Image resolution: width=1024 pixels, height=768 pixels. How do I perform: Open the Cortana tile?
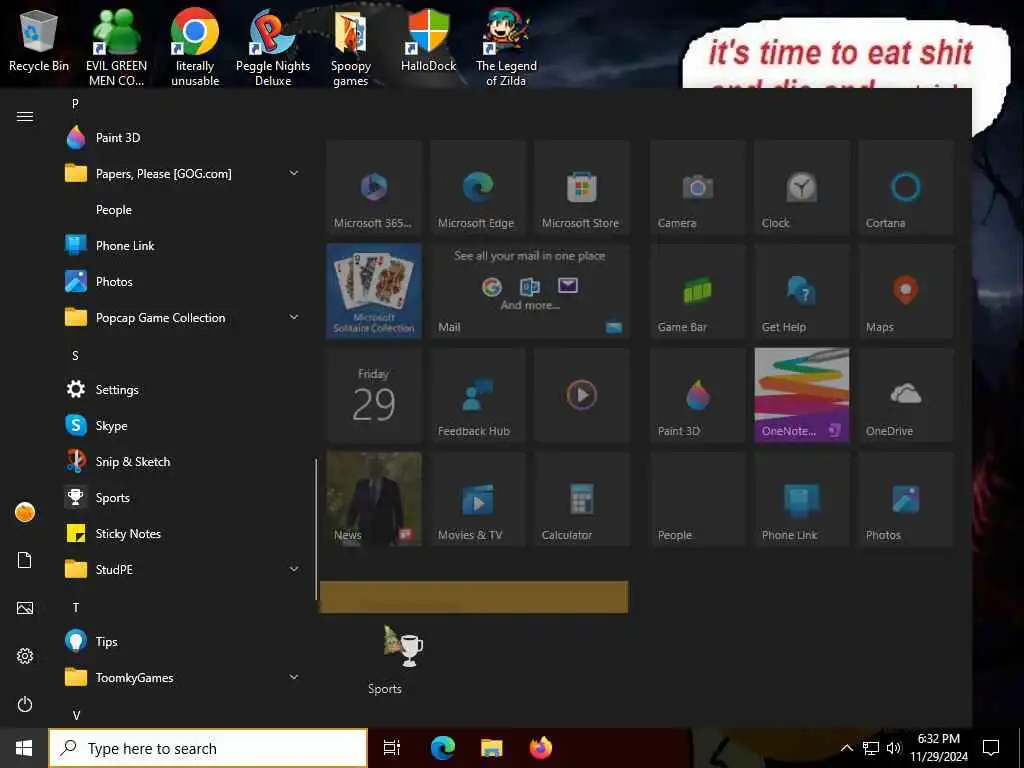tap(906, 187)
